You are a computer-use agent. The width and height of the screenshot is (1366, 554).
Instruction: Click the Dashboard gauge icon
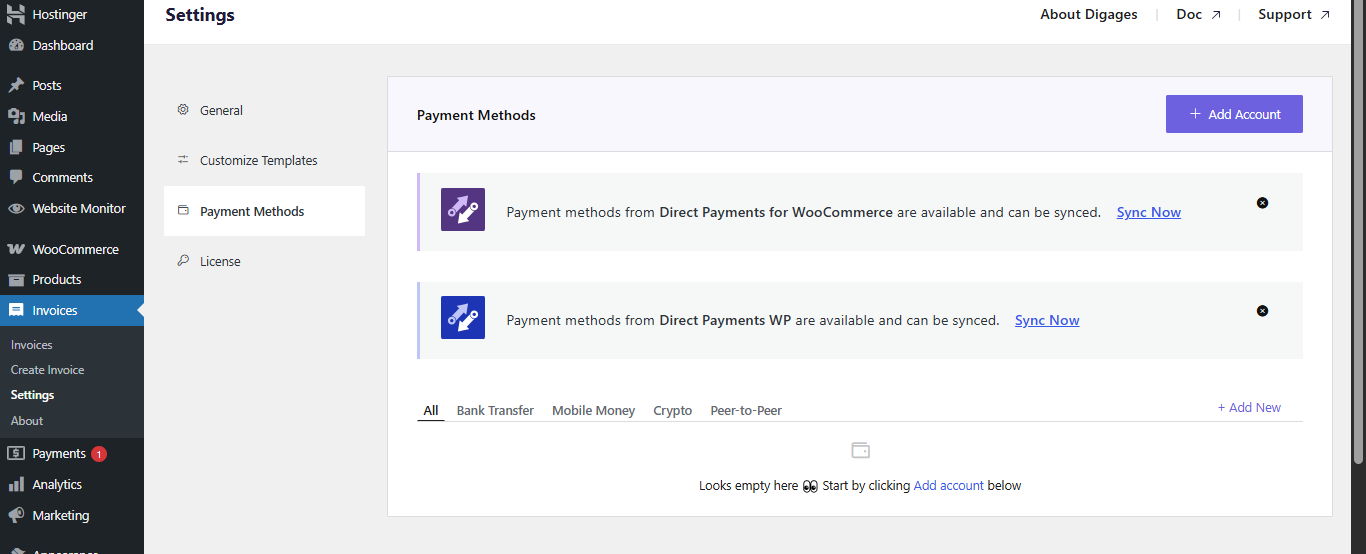[x=16, y=45]
